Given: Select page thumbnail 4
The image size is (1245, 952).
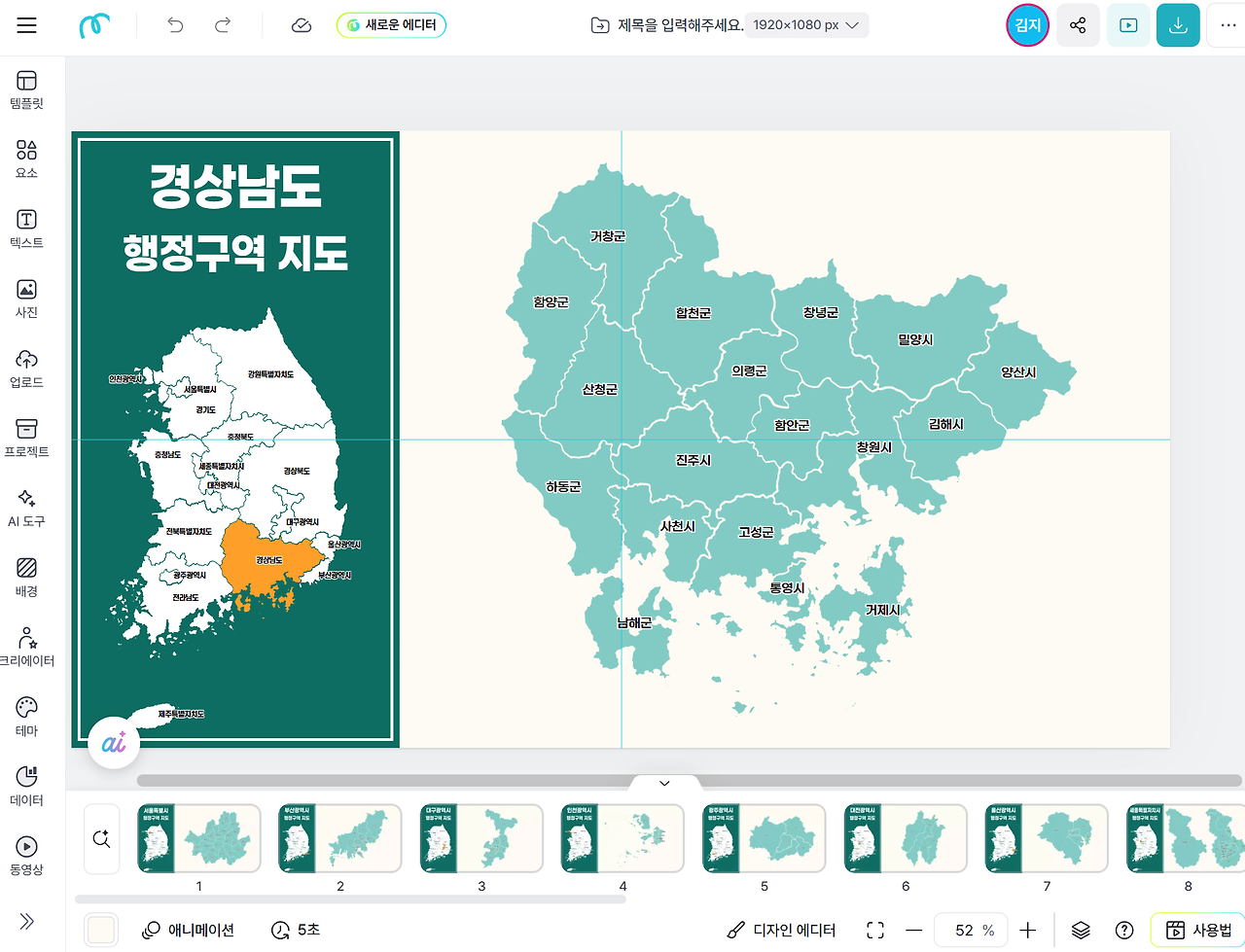Looking at the screenshot, I should [x=623, y=838].
